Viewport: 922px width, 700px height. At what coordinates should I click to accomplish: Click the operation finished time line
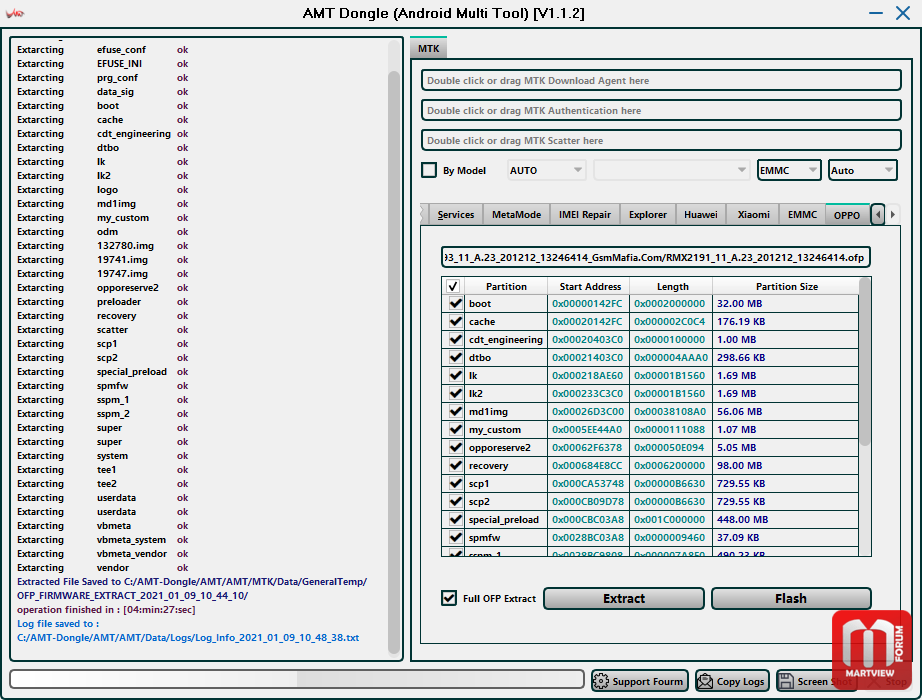coord(106,609)
